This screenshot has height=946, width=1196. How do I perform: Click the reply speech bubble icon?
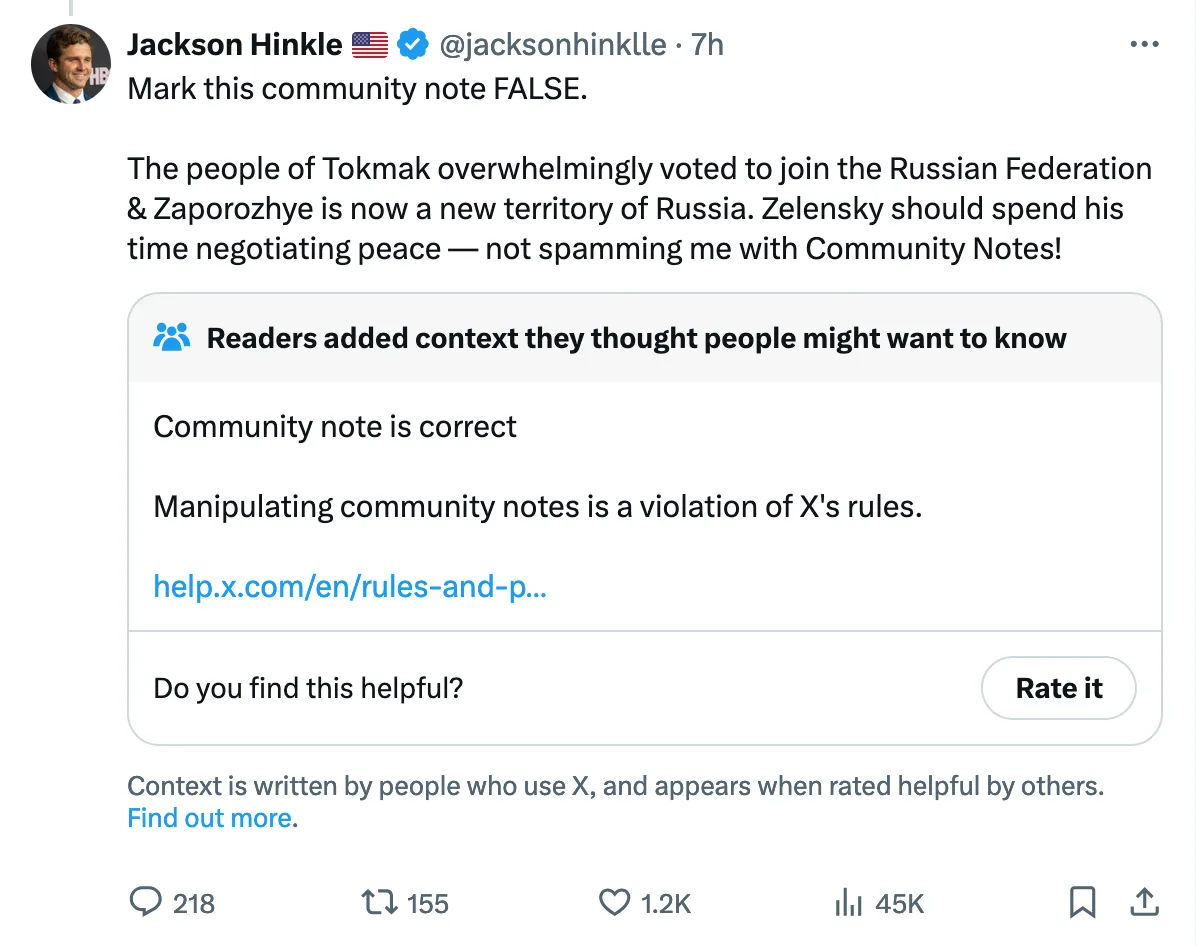146,903
